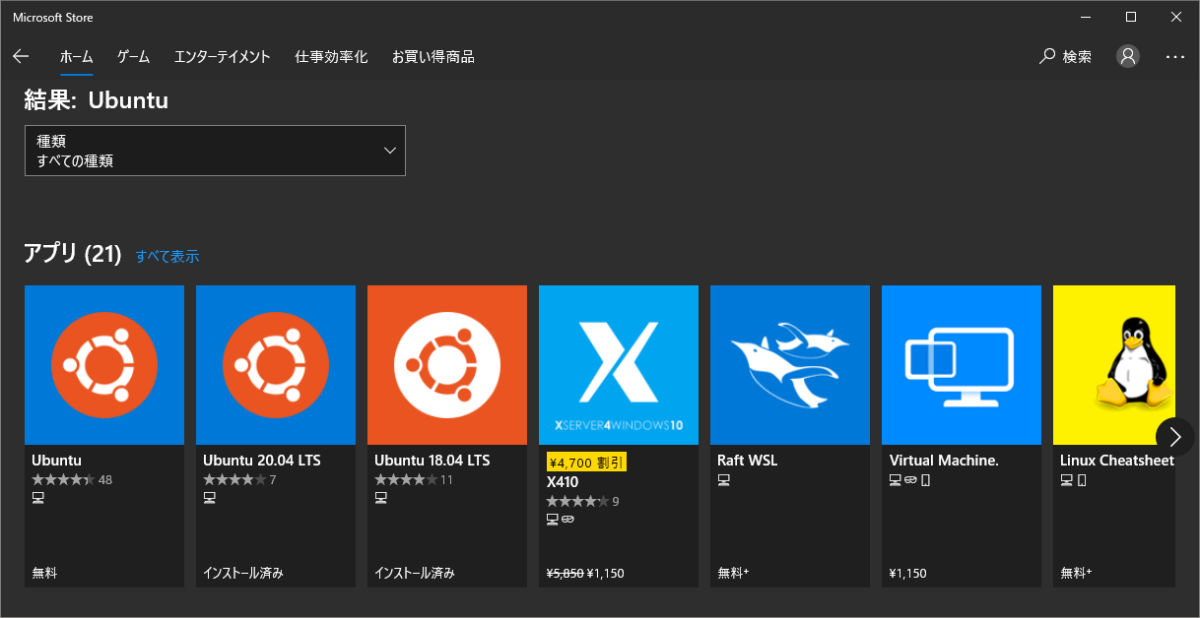The width and height of the screenshot is (1200, 618).
Task: Click the アプリ (21) section heading
Action: coord(73,254)
